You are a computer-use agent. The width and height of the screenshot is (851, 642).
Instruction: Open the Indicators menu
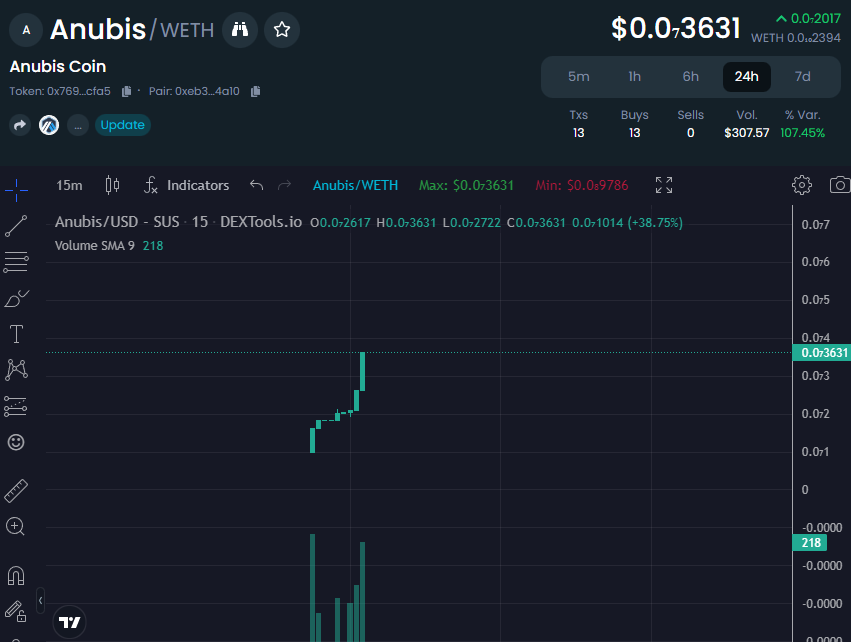[x=187, y=186]
